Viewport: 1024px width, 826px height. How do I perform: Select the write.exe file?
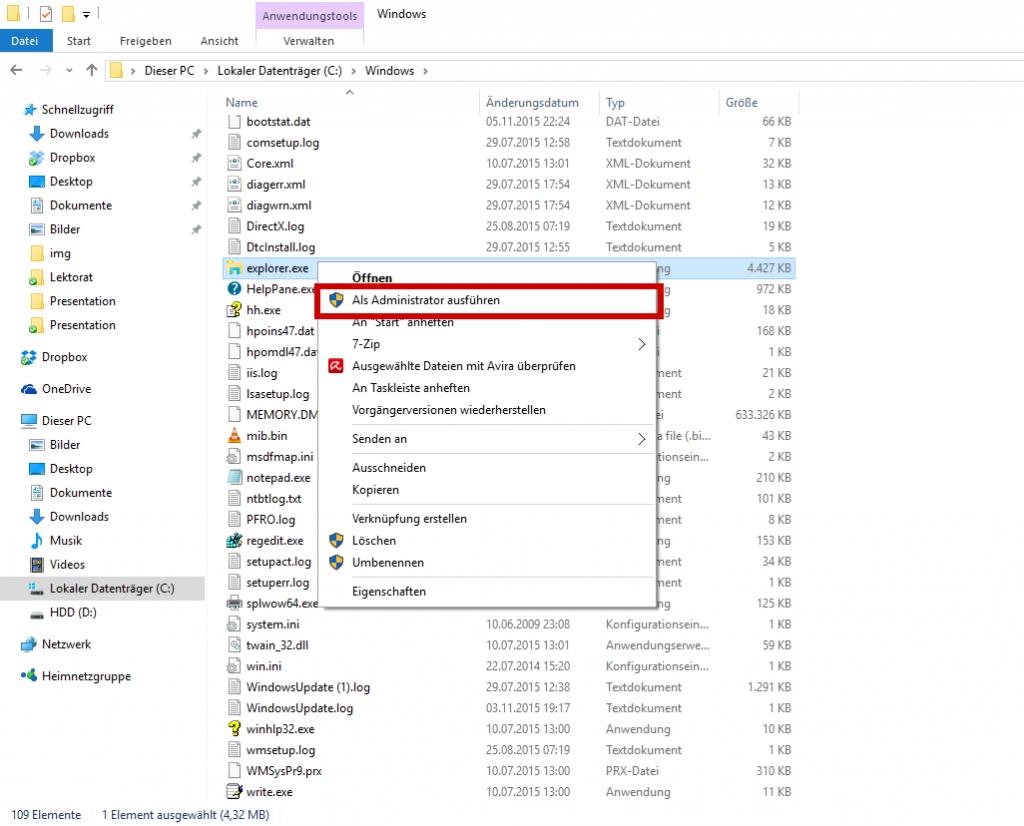click(269, 792)
